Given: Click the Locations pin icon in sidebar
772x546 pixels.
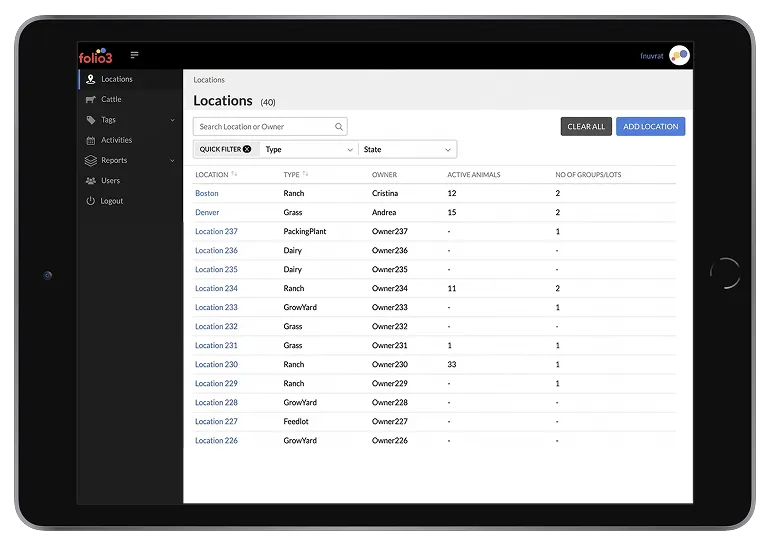Looking at the screenshot, I should coord(91,79).
